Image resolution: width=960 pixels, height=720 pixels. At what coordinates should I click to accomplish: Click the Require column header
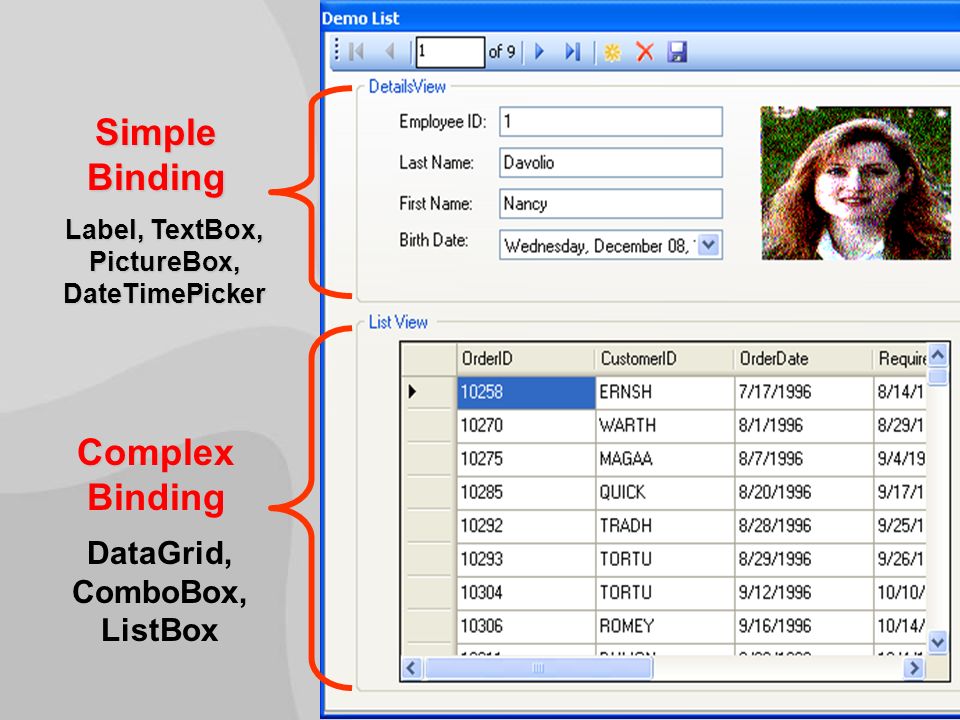900,358
